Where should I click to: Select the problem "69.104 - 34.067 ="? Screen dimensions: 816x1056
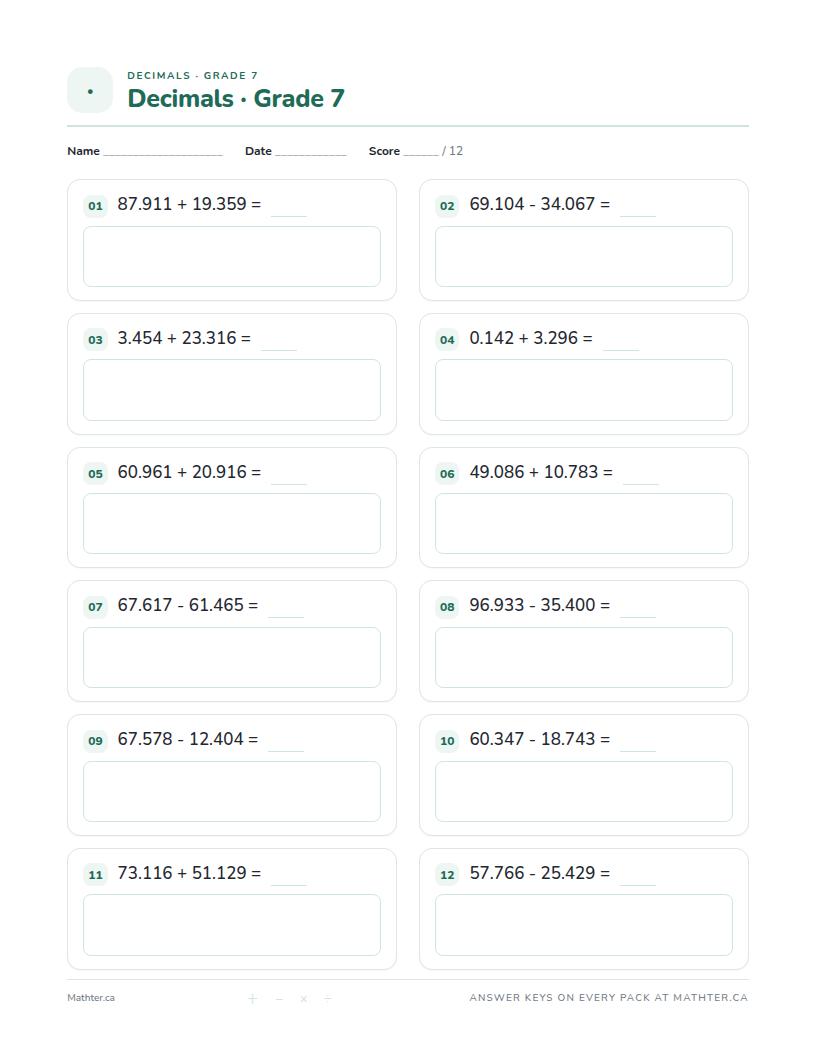coord(540,204)
